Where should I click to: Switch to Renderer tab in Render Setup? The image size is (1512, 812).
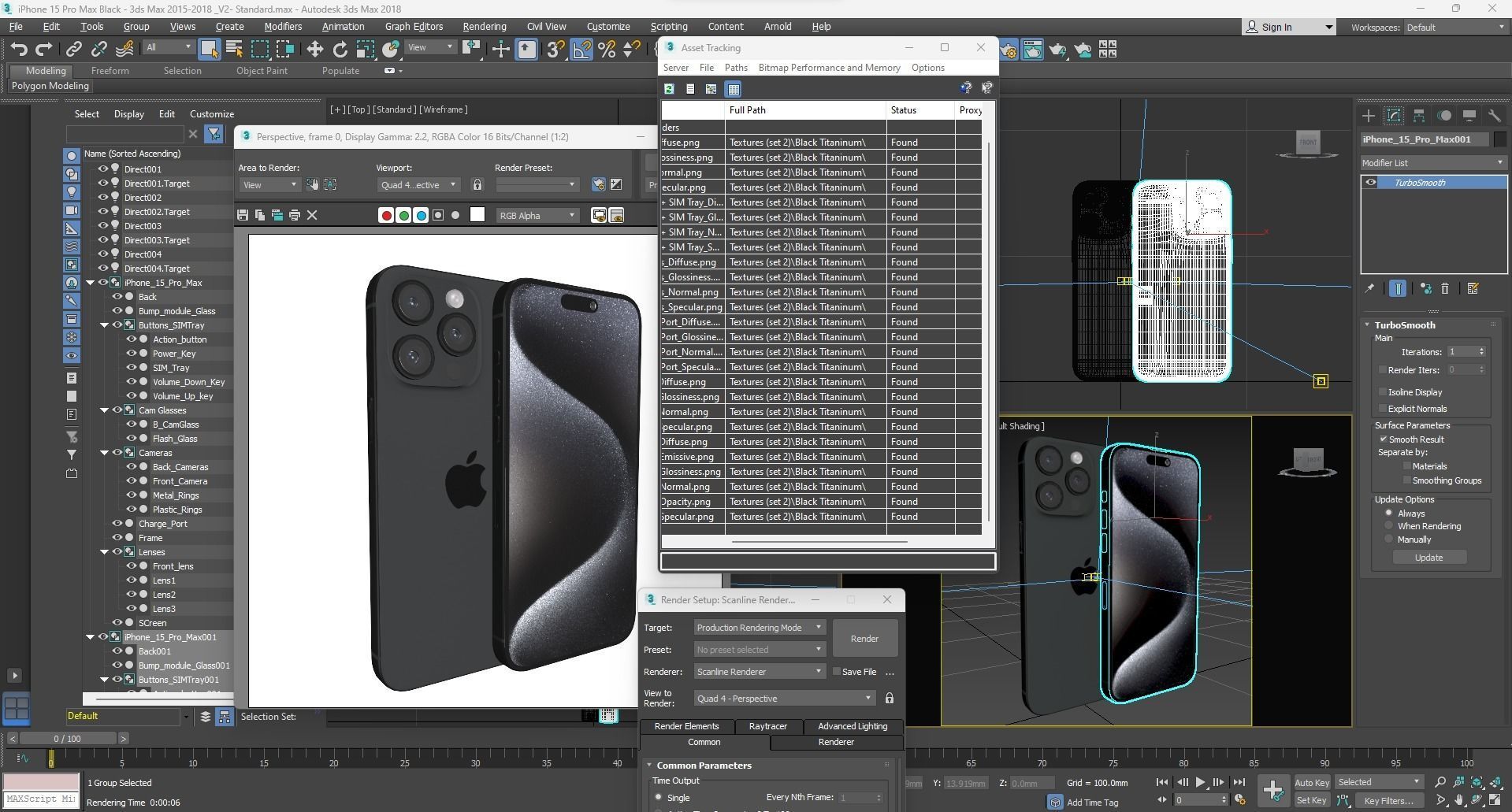(836, 742)
